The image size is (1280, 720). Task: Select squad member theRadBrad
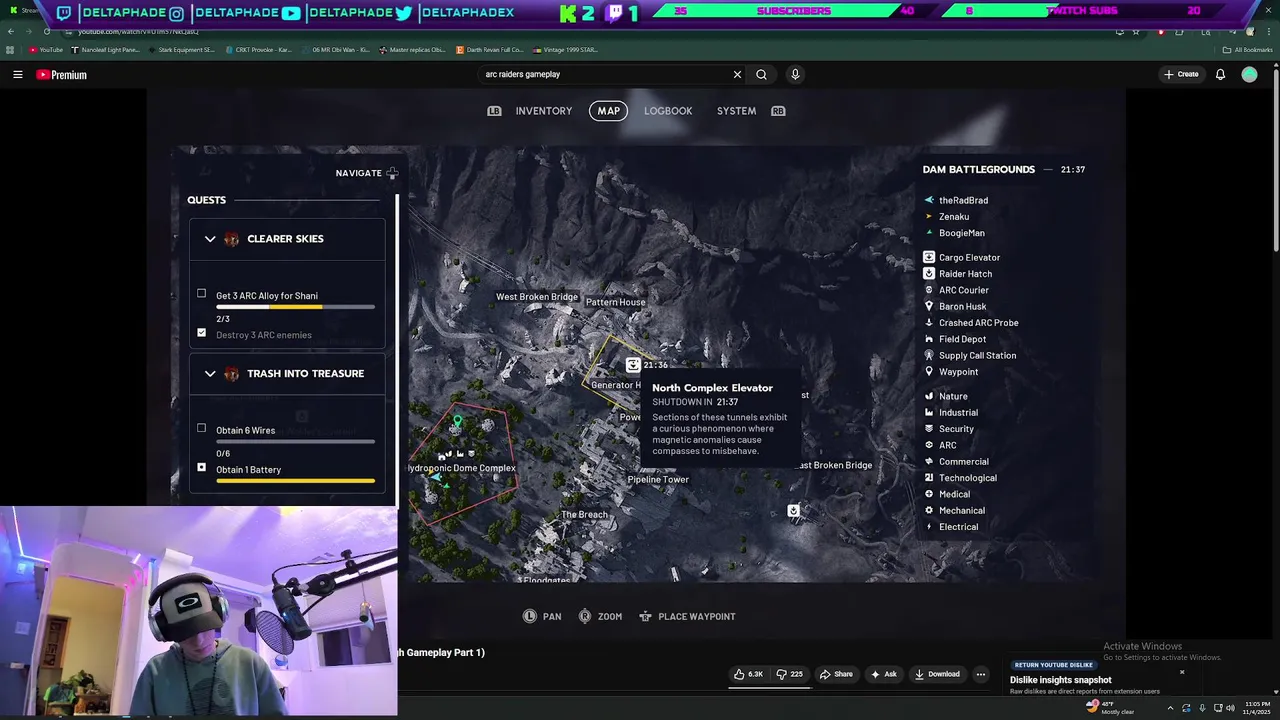pyautogui.click(x=963, y=200)
